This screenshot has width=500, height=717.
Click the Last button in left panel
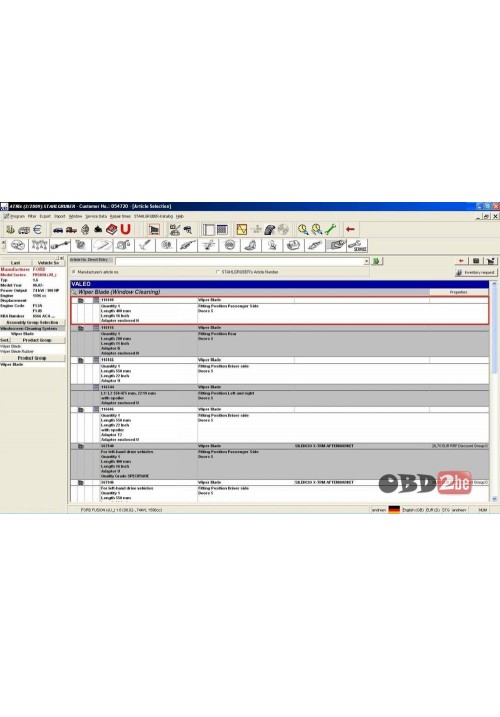pos(16,263)
